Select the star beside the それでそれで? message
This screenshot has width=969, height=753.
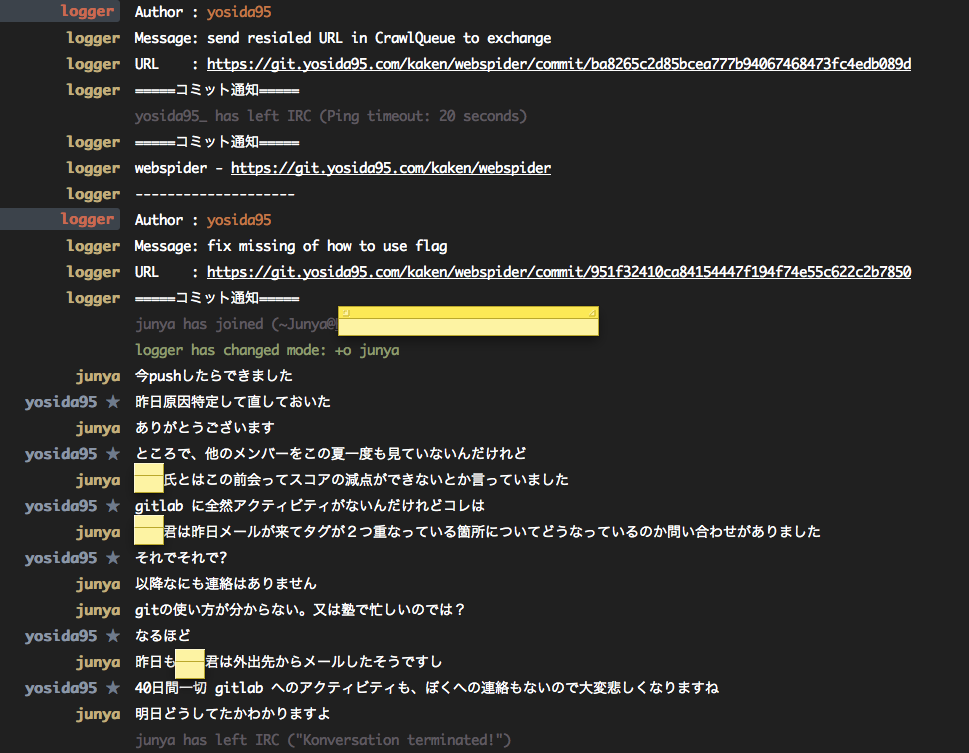pos(113,558)
